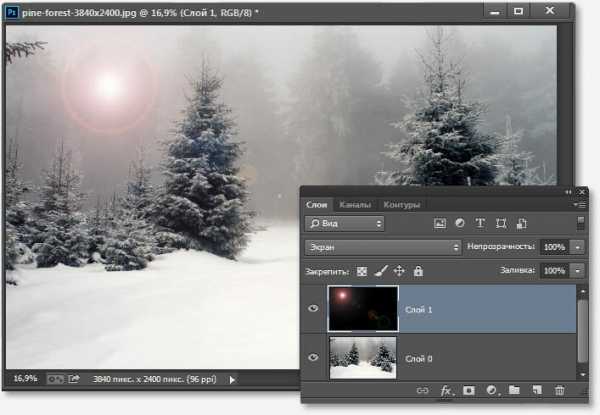600x415 pixels.
Task: Maximize the pine-forest document window
Action: click(x=518, y=11)
